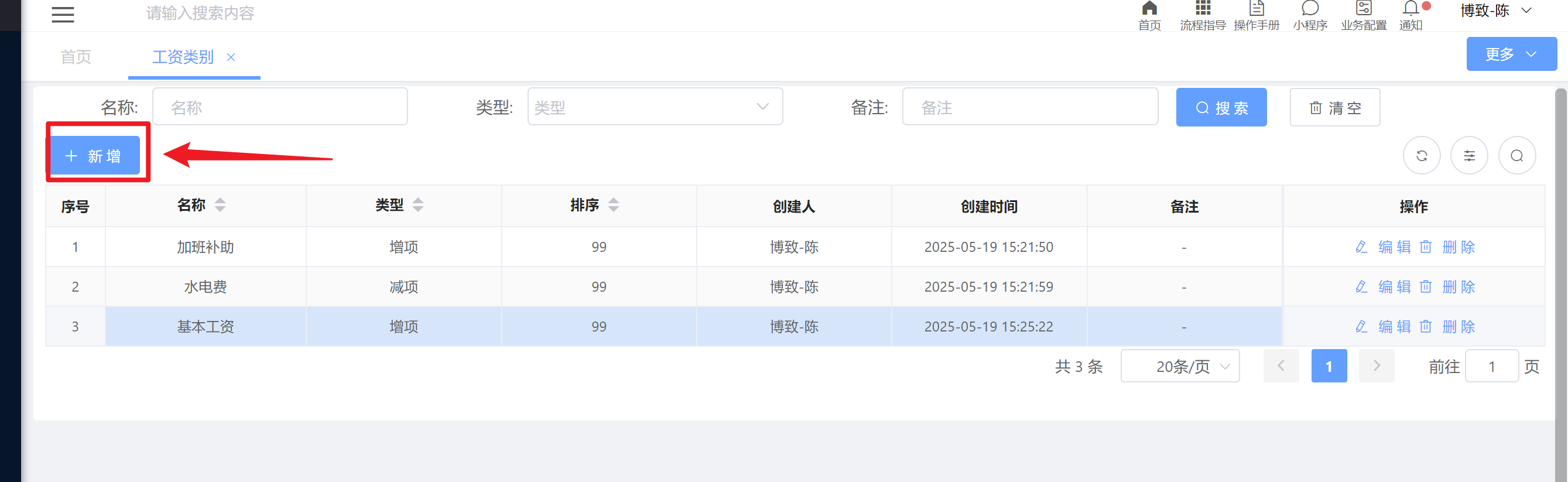Expand the 类型 filter dropdown
Viewport: 1568px width, 482px height.
click(x=655, y=107)
